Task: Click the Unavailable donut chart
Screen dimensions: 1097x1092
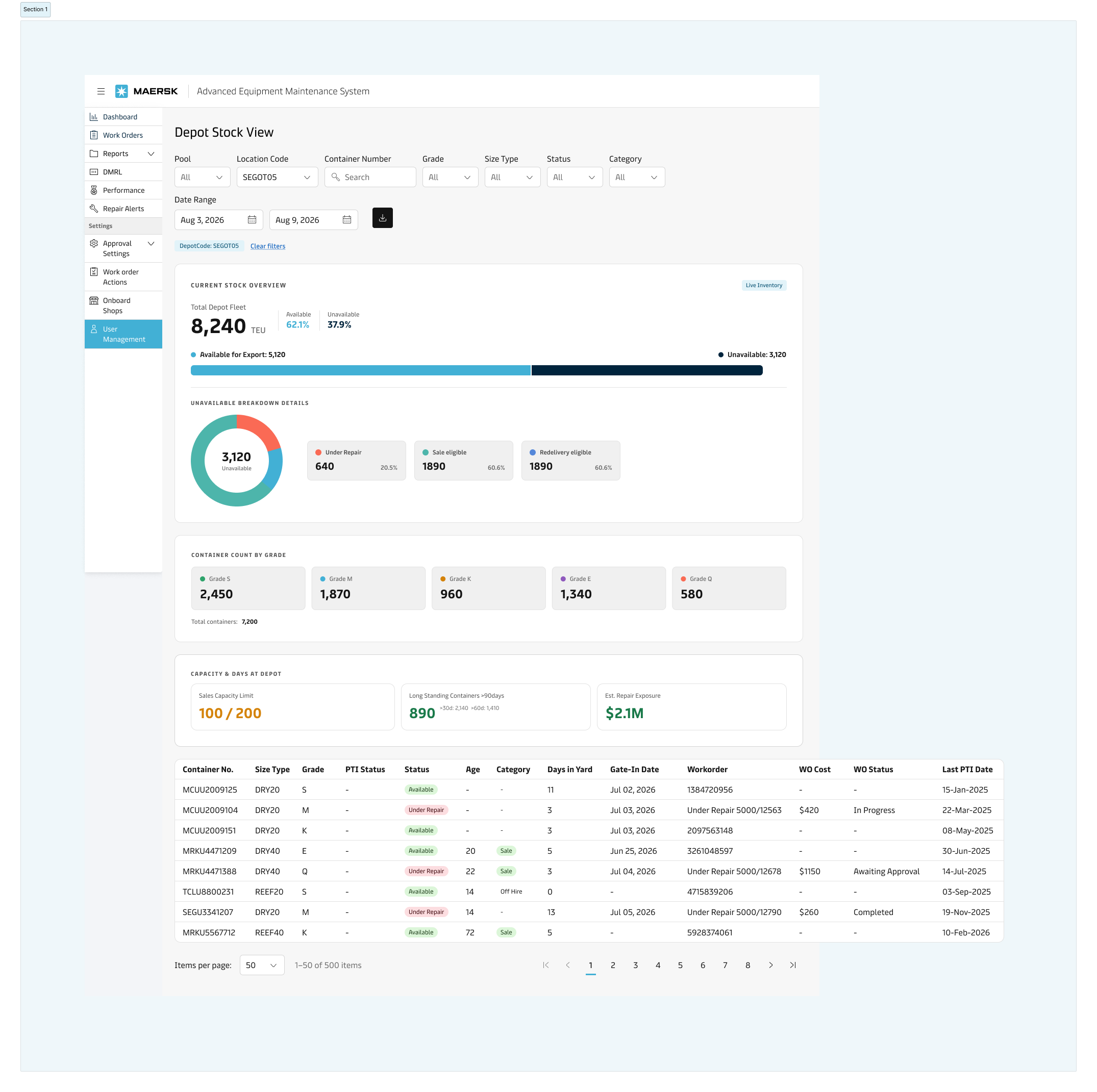Action: (237, 461)
